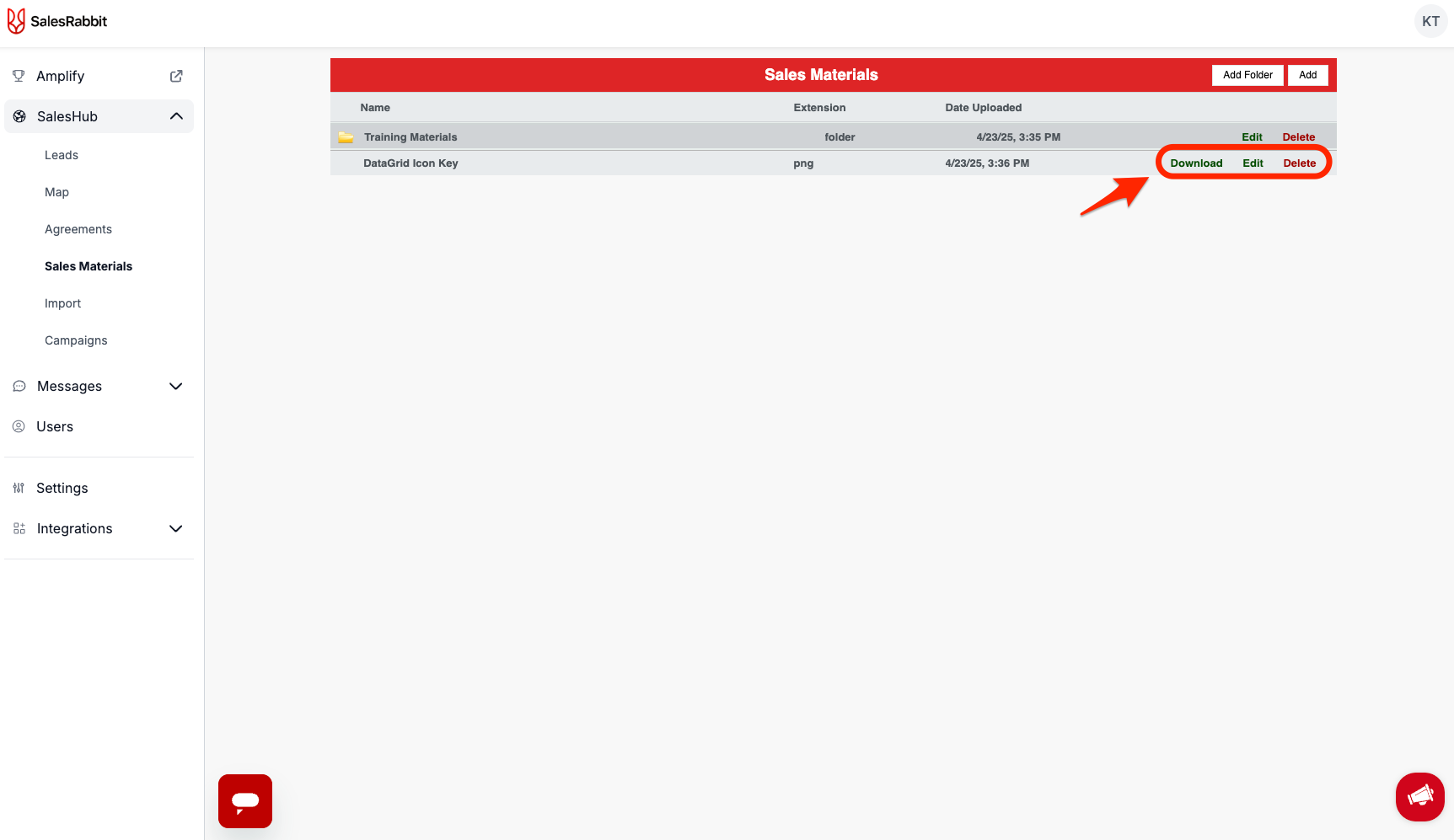Open Amplify from the sidebar
The width and height of the screenshot is (1454, 840).
click(x=61, y=76)
